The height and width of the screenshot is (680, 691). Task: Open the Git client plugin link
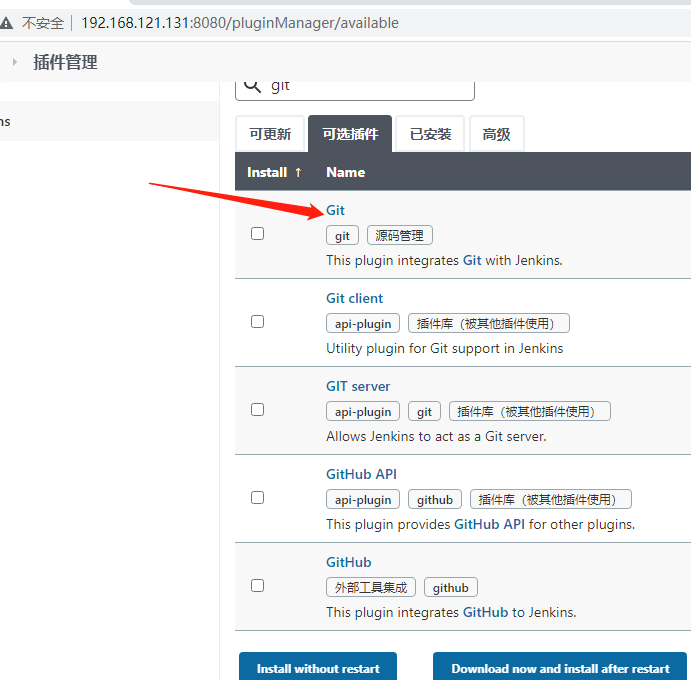click(x=354, y=298)
